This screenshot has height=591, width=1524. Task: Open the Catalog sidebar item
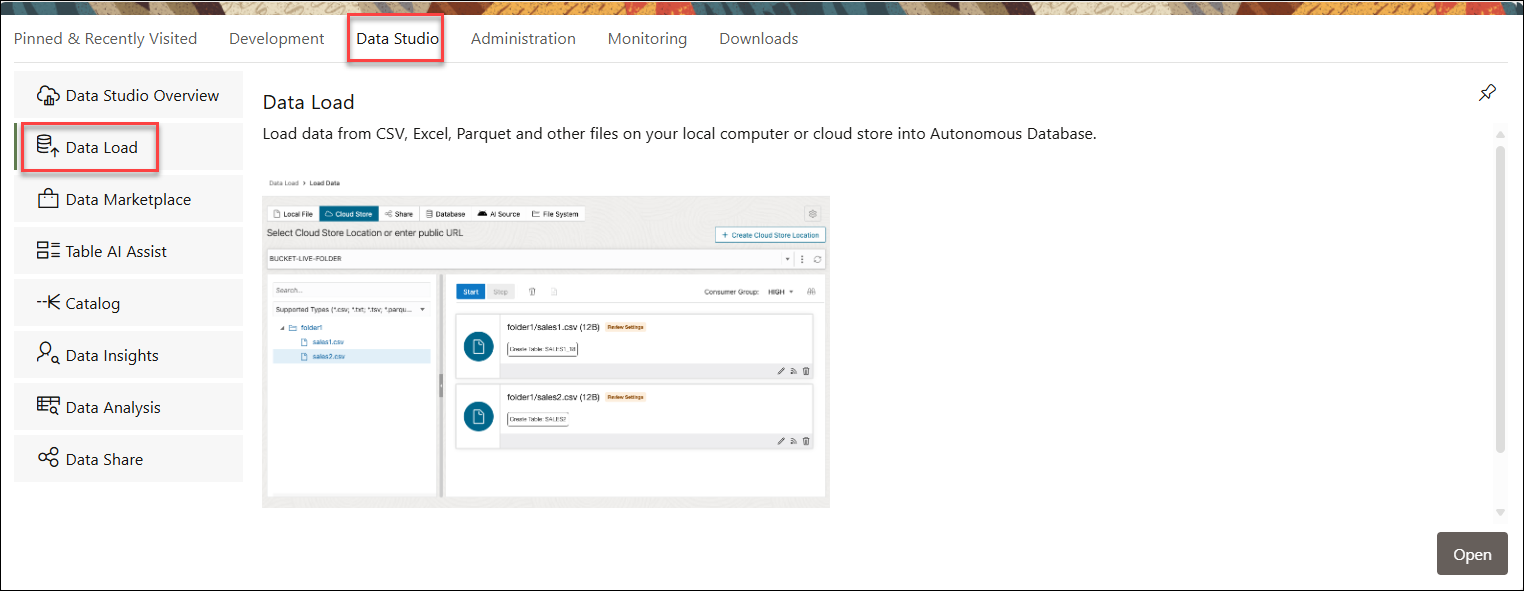[x=128, y=303]
